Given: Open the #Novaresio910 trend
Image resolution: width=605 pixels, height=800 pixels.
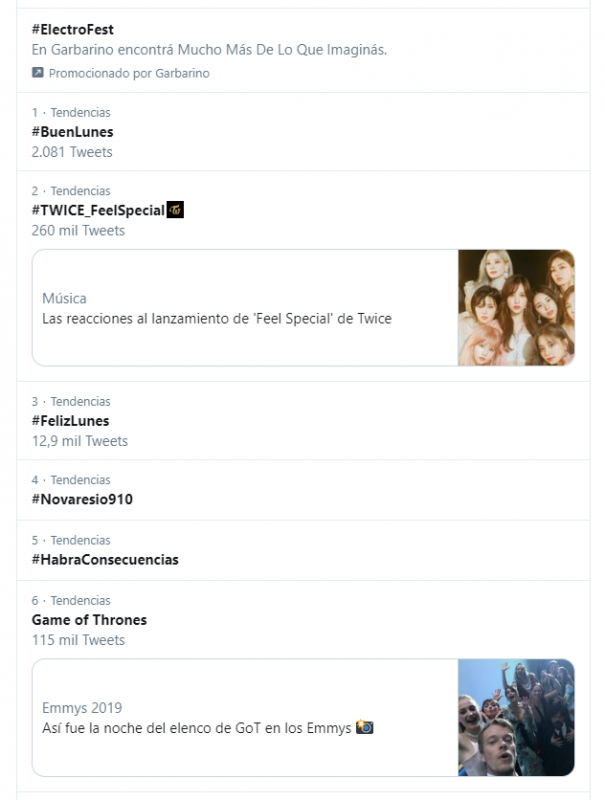Looking at the screenshot, I should coord(82,499).
